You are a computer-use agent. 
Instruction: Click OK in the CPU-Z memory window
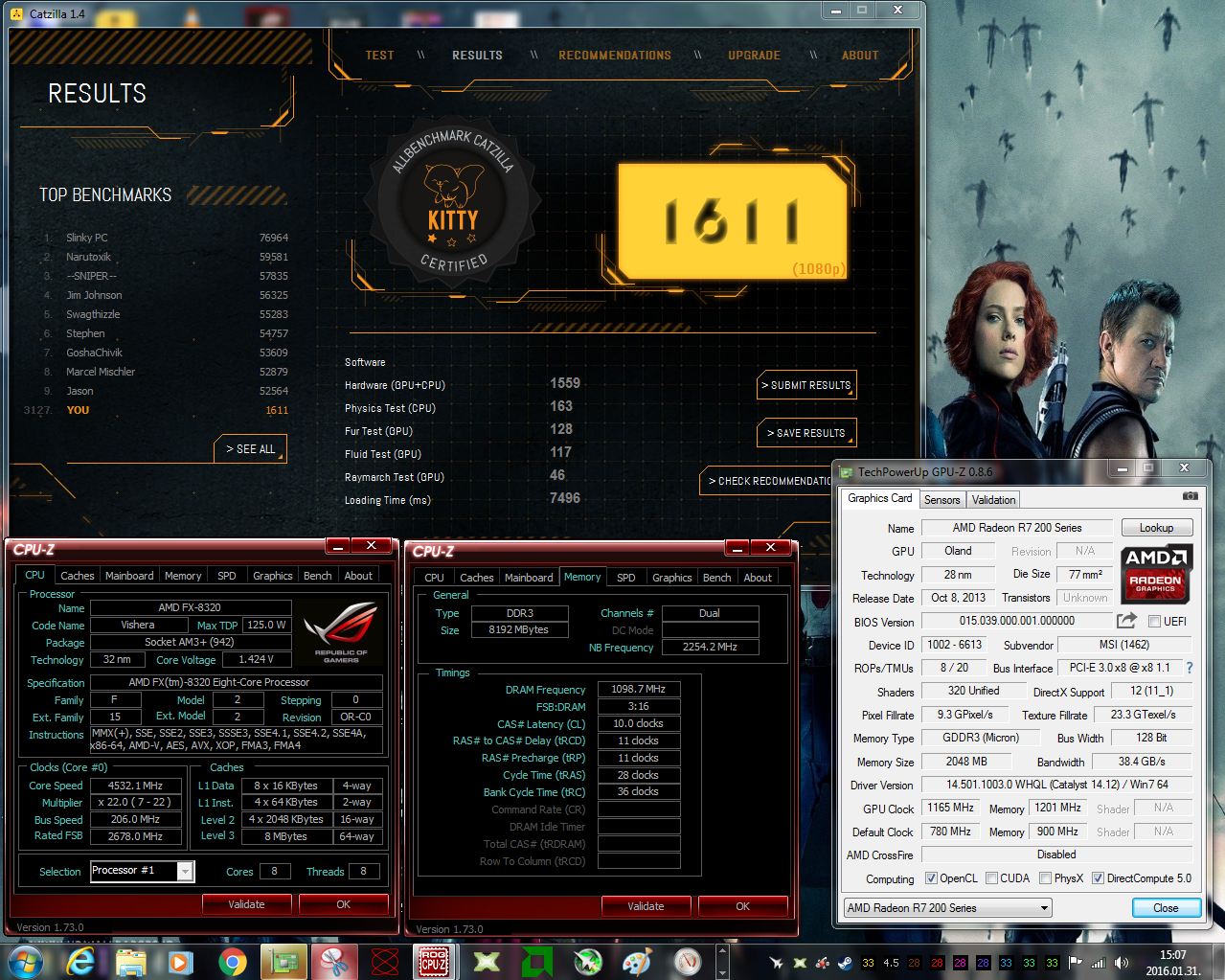point(742,905)
